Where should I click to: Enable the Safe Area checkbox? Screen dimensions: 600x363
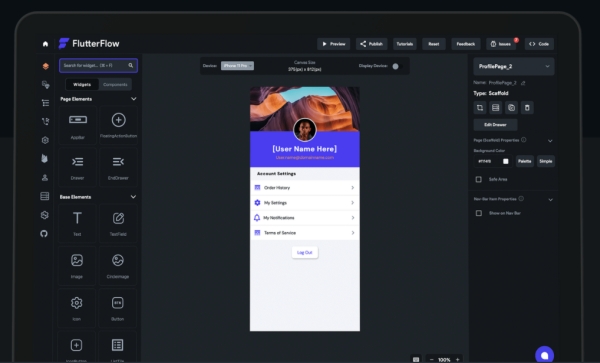click(x=478, y=179)
